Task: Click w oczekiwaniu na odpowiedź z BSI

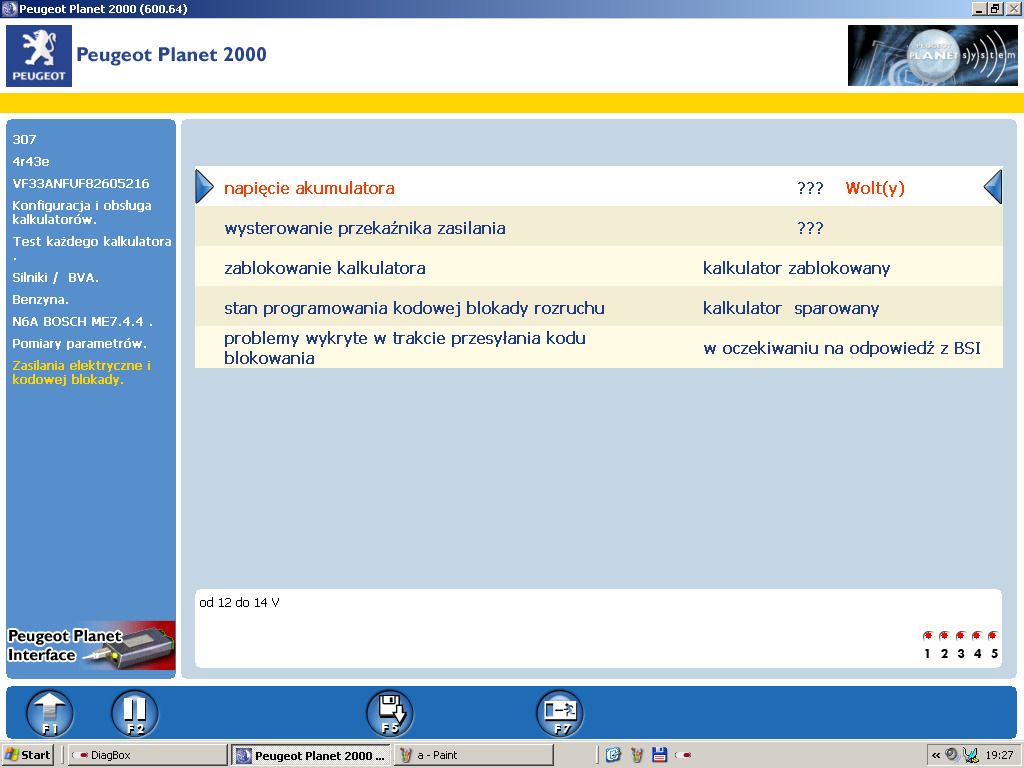Action: click(x=842, y=348)
